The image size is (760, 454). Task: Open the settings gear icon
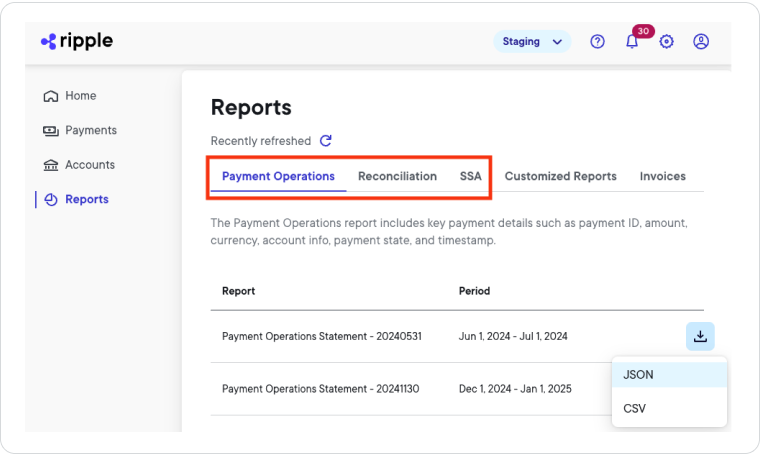667,42
